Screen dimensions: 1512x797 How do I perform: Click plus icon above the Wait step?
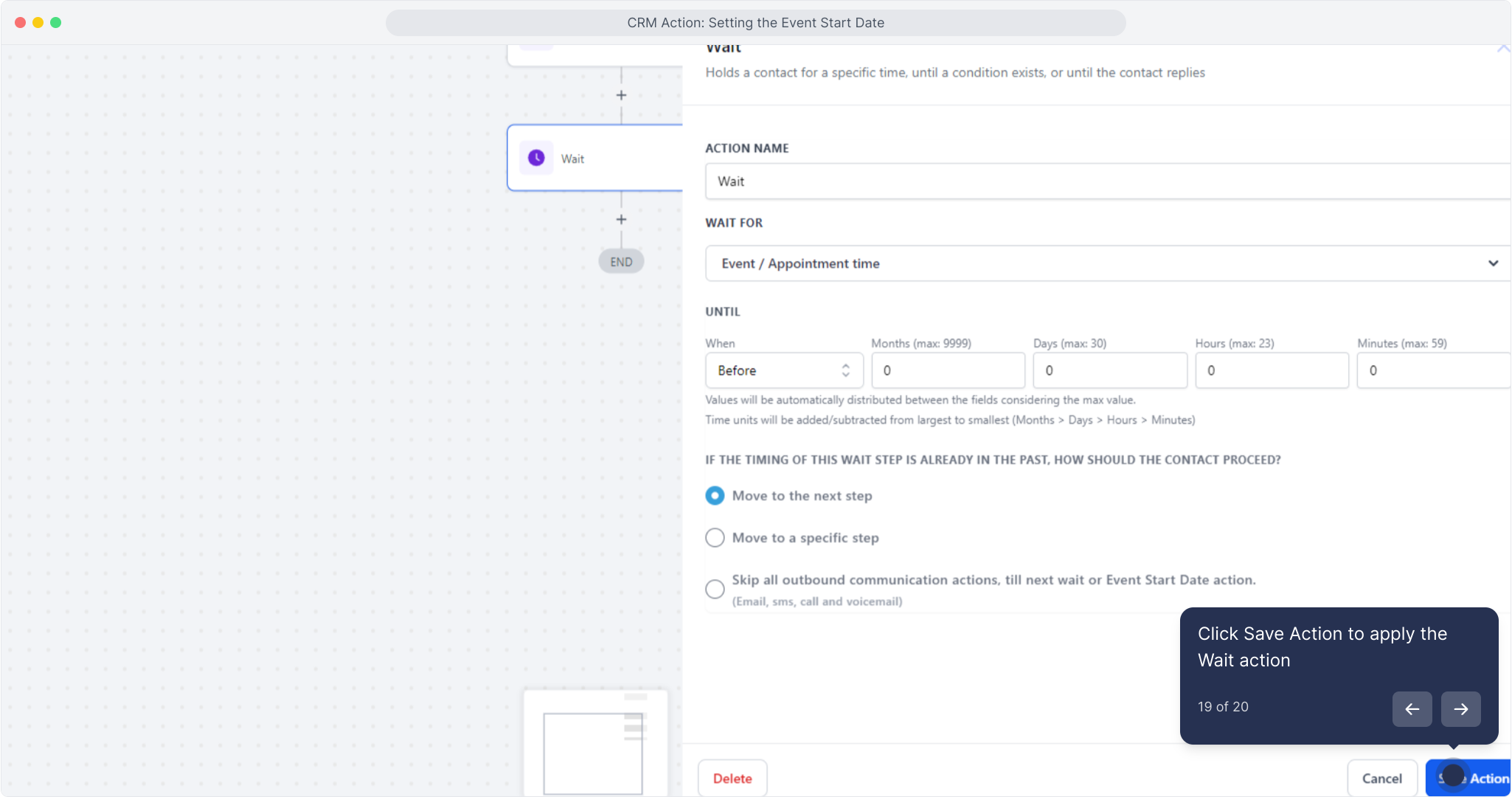[x=621, y=95]
